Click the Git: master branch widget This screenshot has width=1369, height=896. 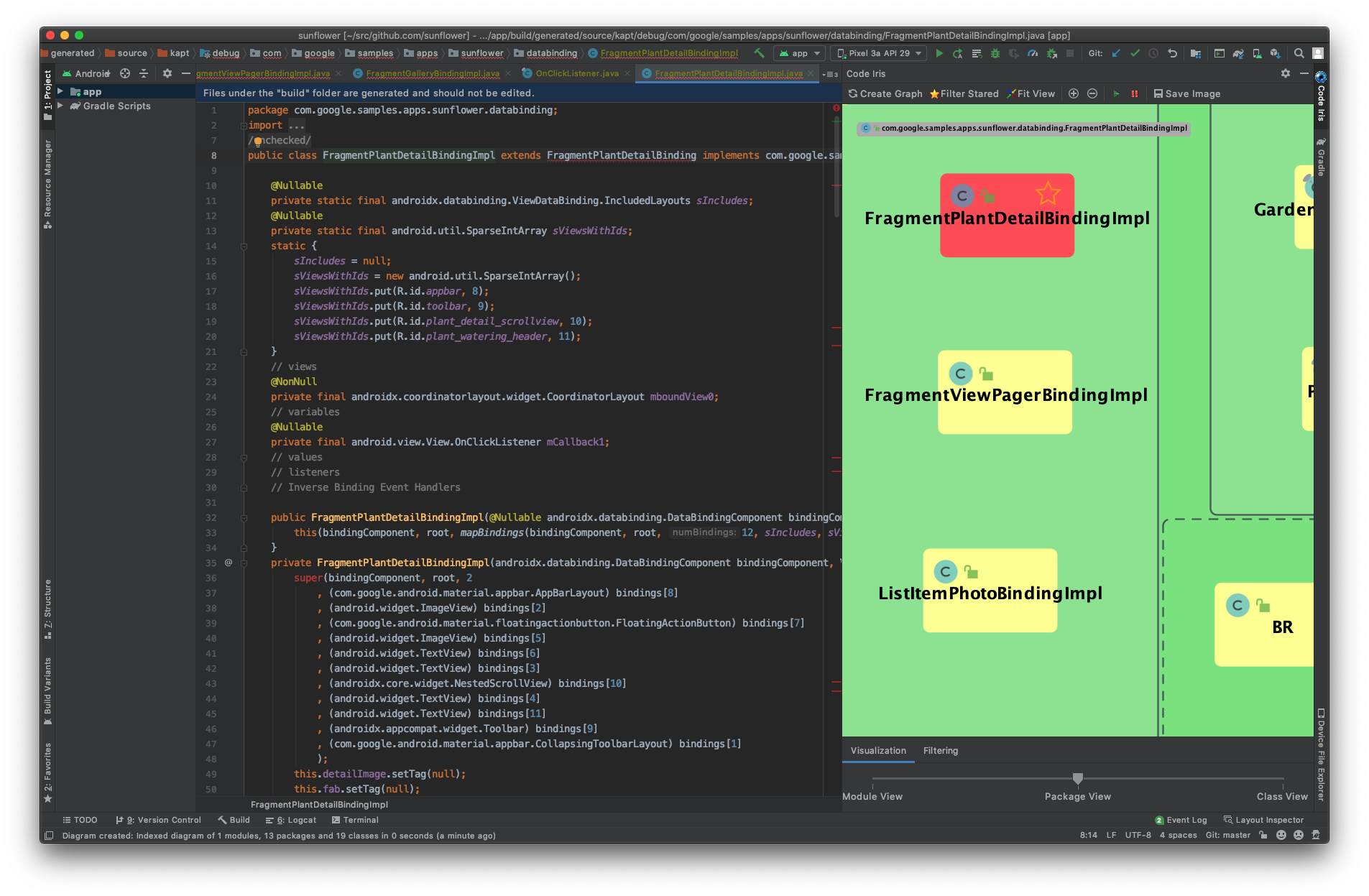click(x=1228, y=835)
